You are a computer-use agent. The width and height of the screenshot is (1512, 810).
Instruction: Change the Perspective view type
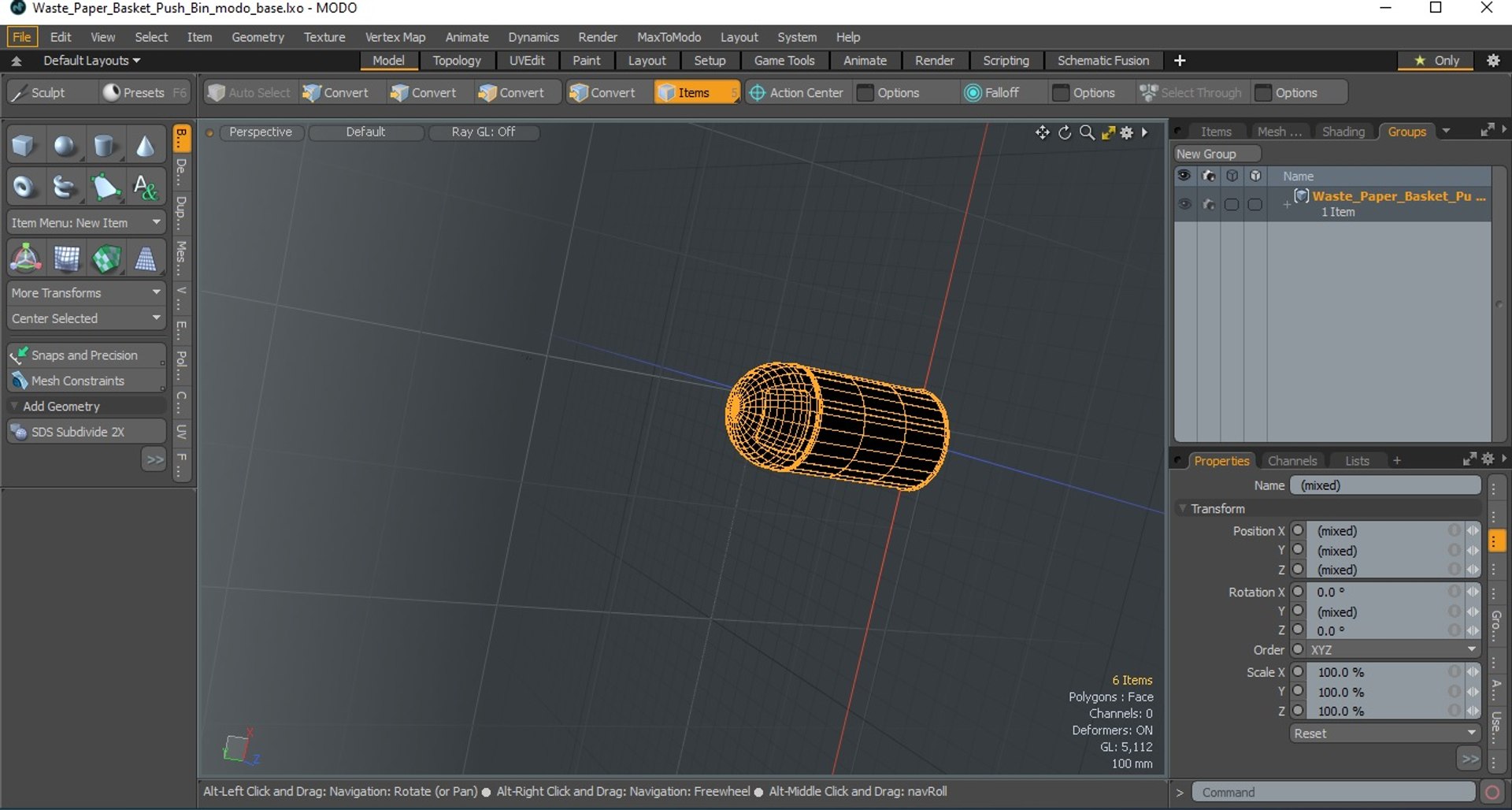(x=261, y=132)
